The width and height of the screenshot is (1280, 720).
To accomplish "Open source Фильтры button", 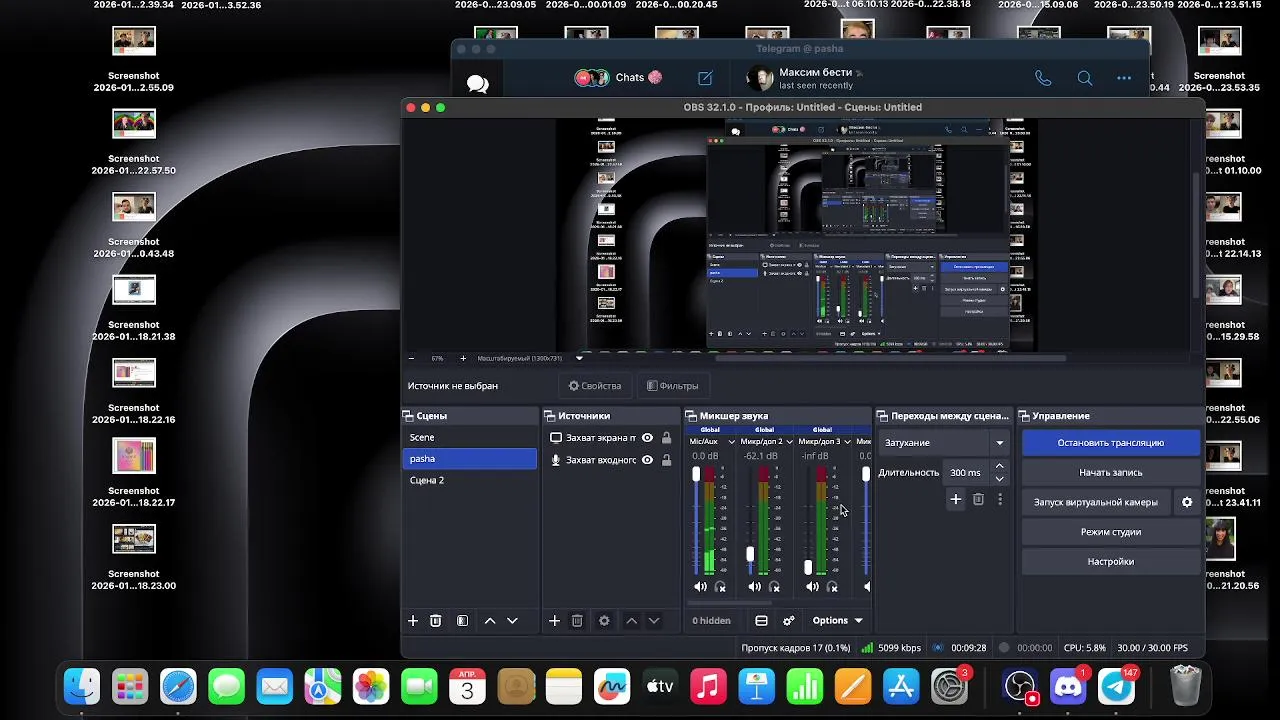I will point(672,386).
